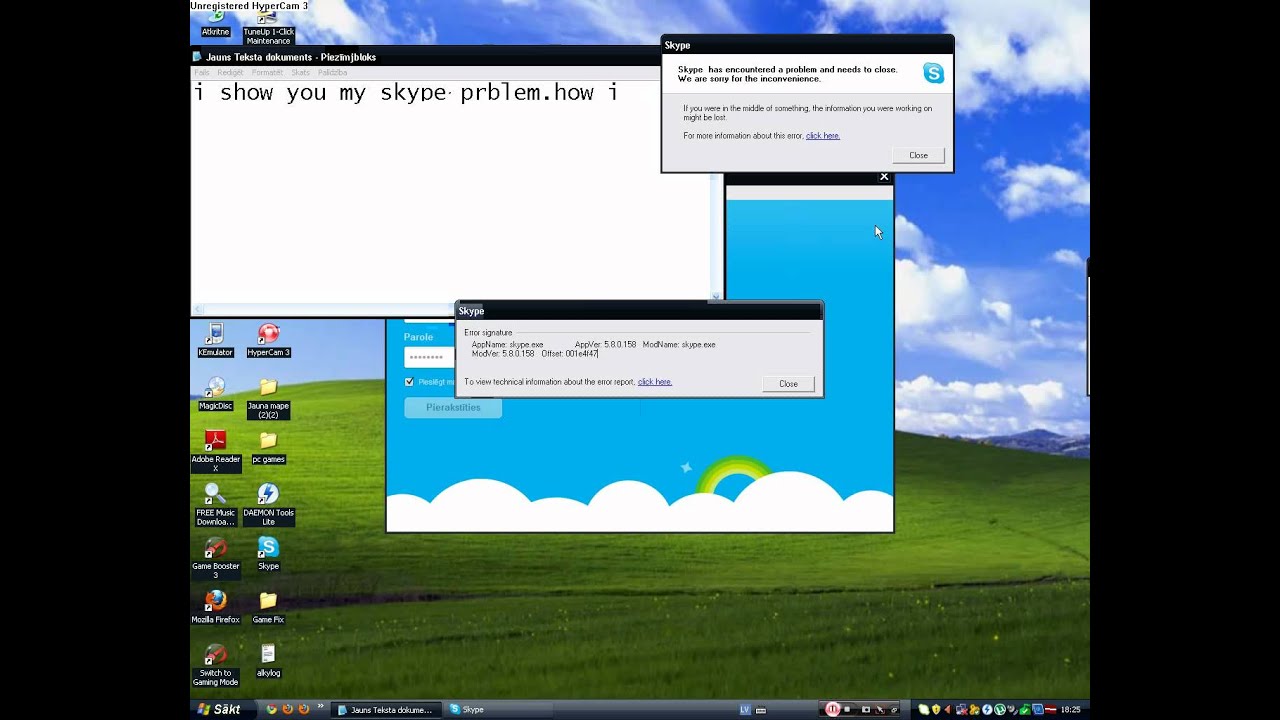
Task: Expand the quick launch overflow chevron
Action: [x=321, y=707]
